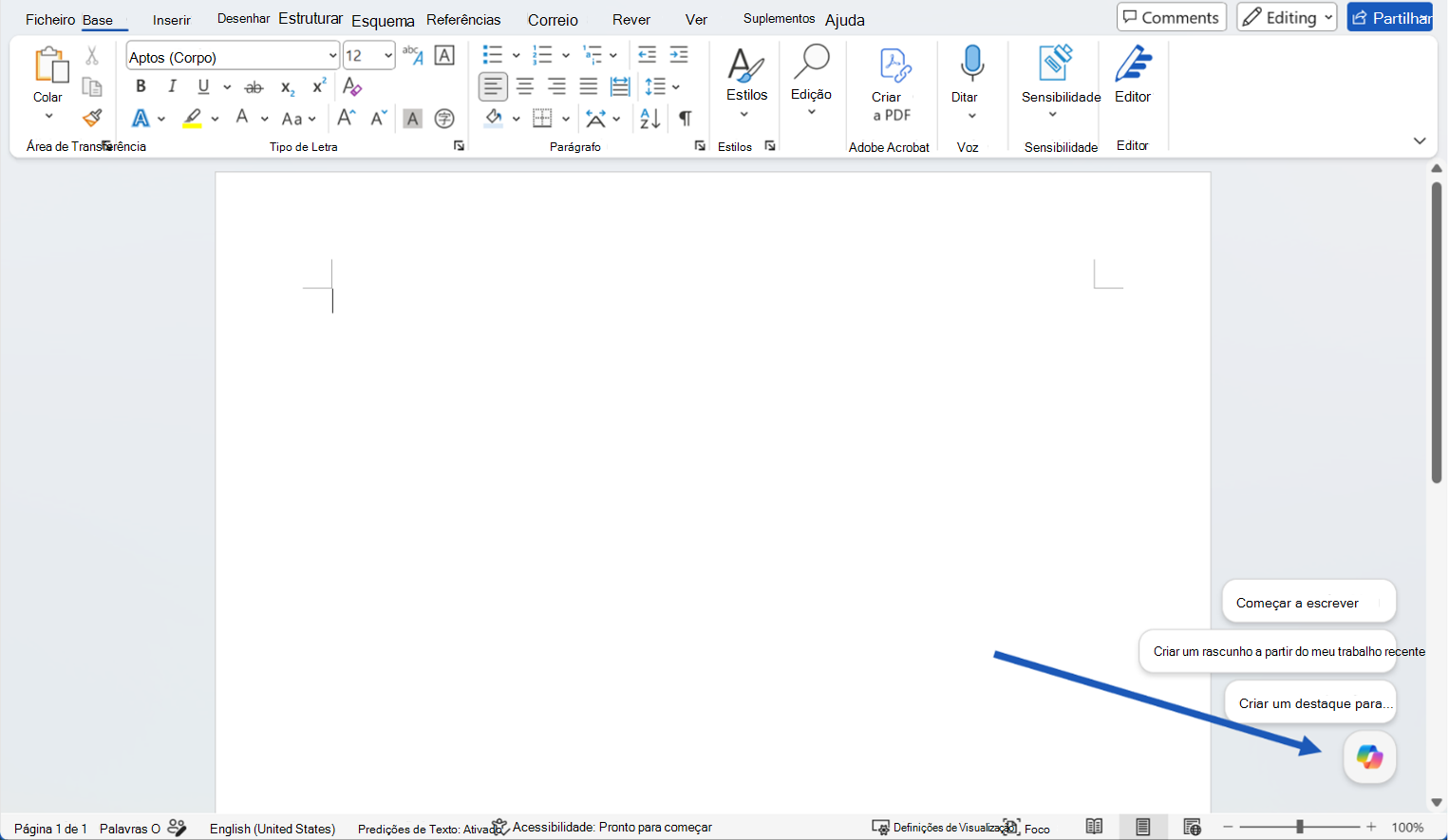Open the font name combo box Aptos (Corpo)

[233, 57]
